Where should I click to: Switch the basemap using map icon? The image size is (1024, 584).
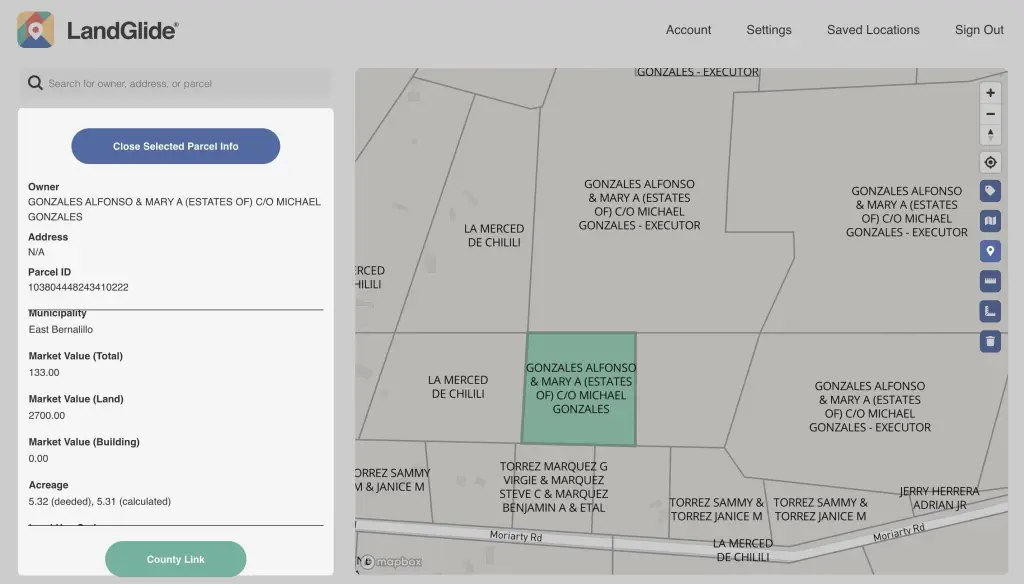click(x=990, y=221)
